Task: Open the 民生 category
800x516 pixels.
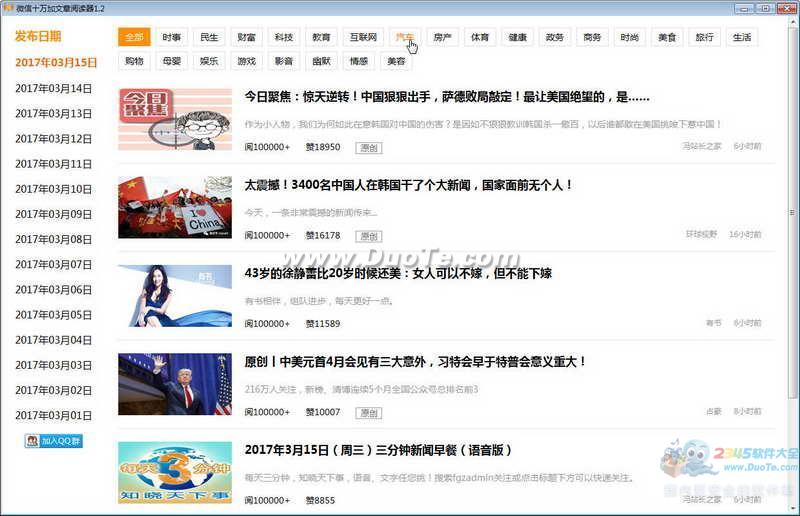Action: [x=209, y=37]
